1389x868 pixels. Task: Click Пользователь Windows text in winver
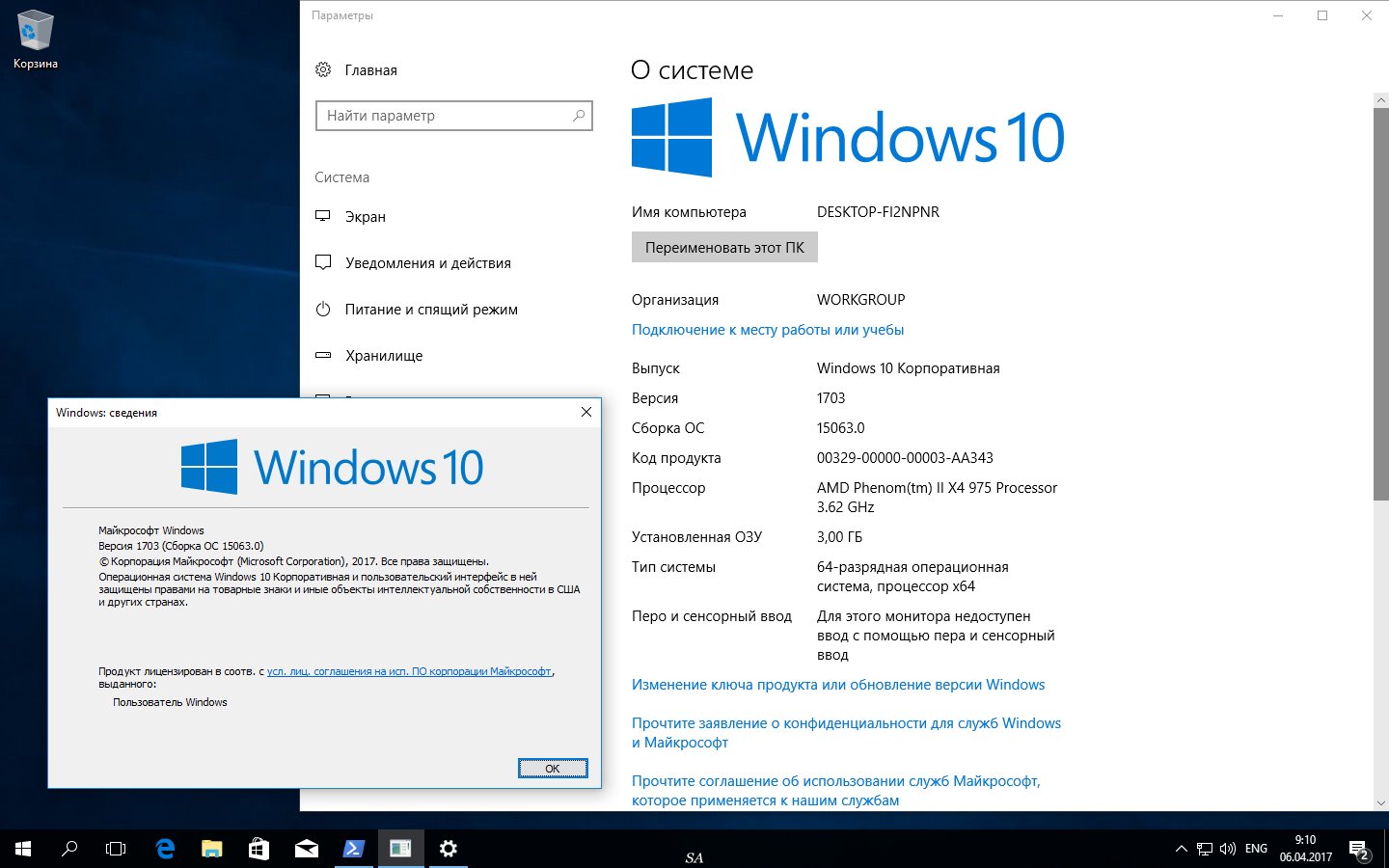[170, 702]
